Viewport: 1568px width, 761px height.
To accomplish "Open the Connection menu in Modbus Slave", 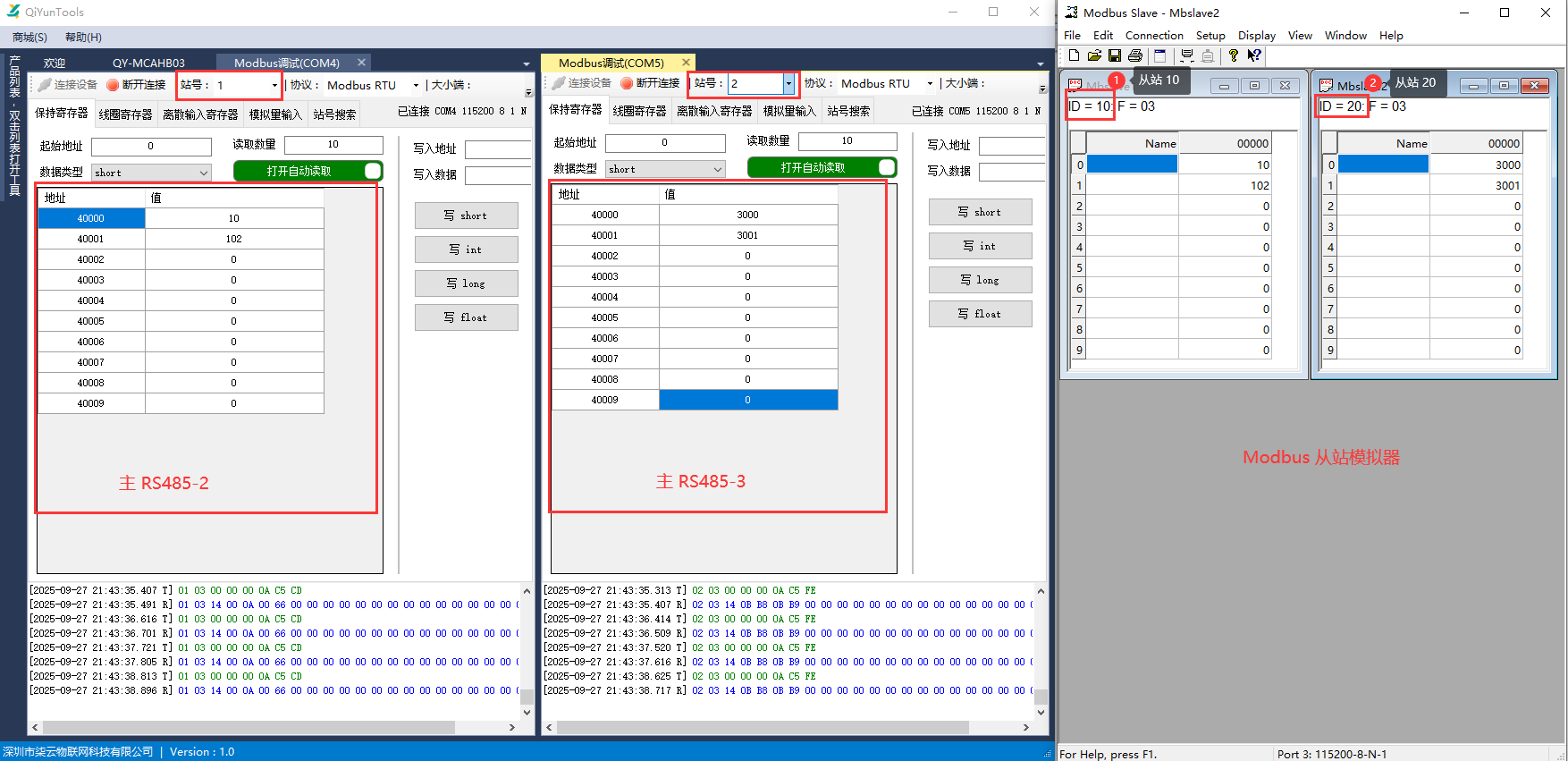I will pyautogui.click(x=1153, y=36).
